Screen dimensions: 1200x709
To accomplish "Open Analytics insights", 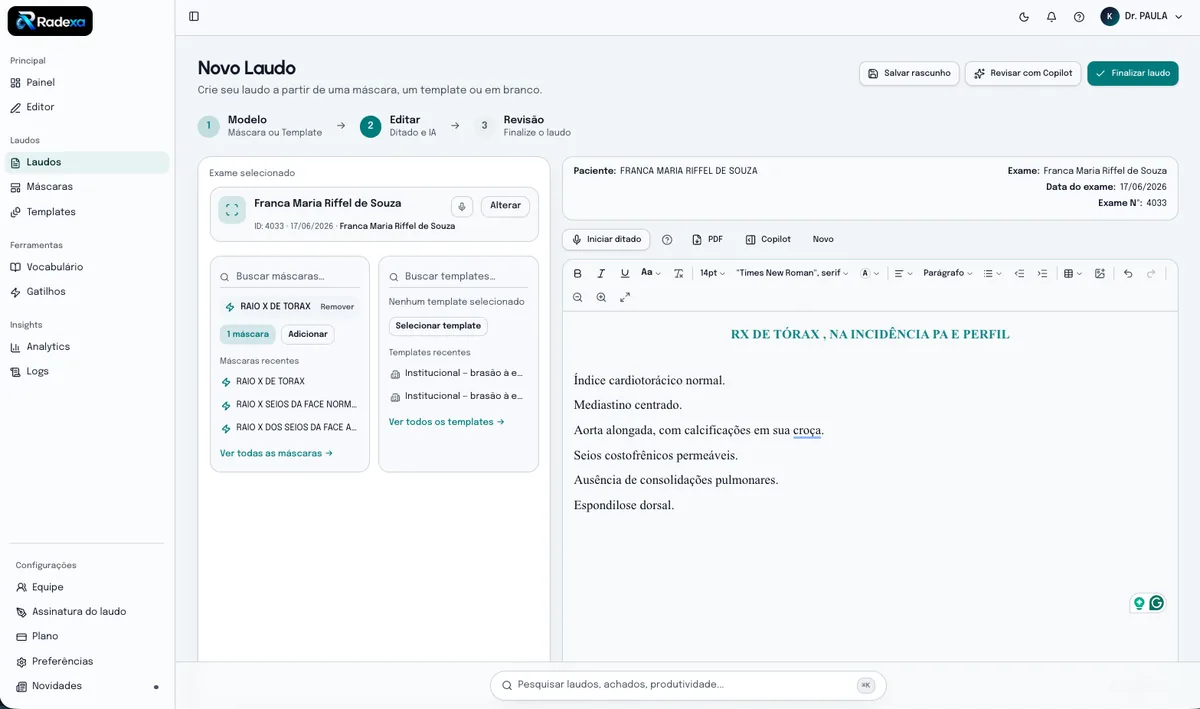I will click(85, 347).
